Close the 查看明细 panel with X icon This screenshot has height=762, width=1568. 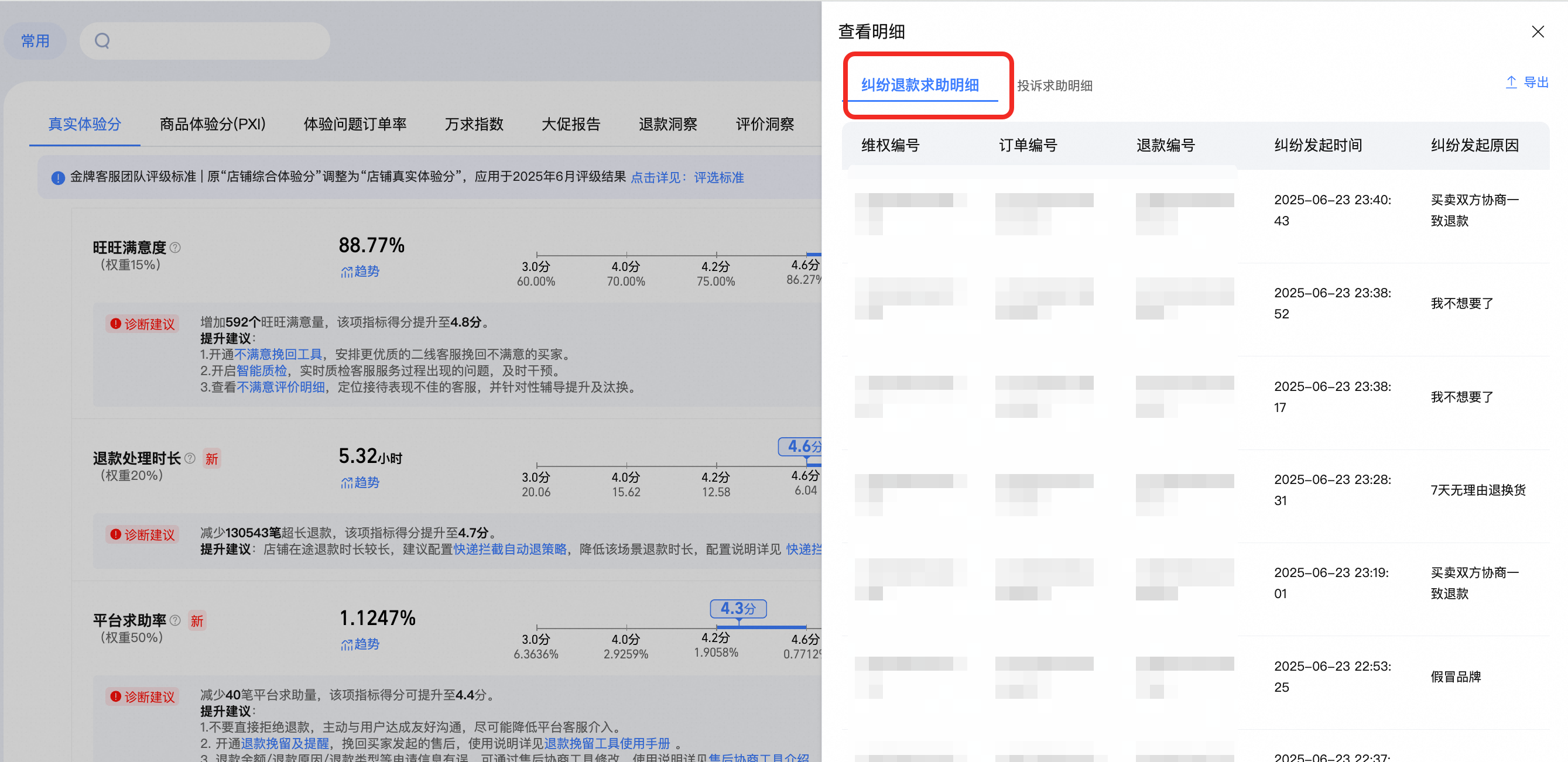(1538, 32)
